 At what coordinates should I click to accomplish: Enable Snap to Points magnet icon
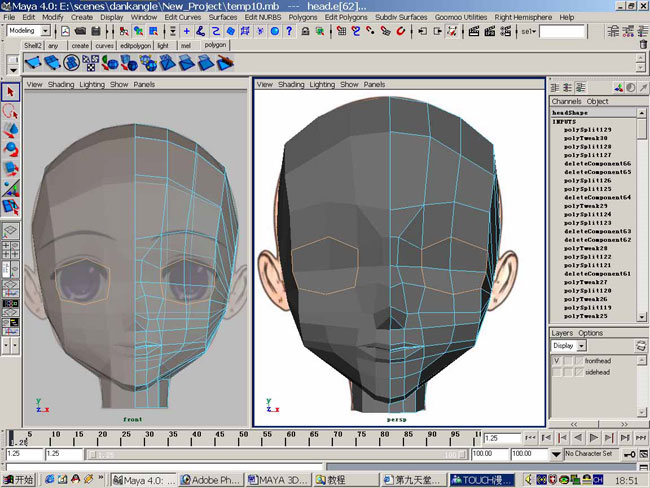[x=371, y=31]
